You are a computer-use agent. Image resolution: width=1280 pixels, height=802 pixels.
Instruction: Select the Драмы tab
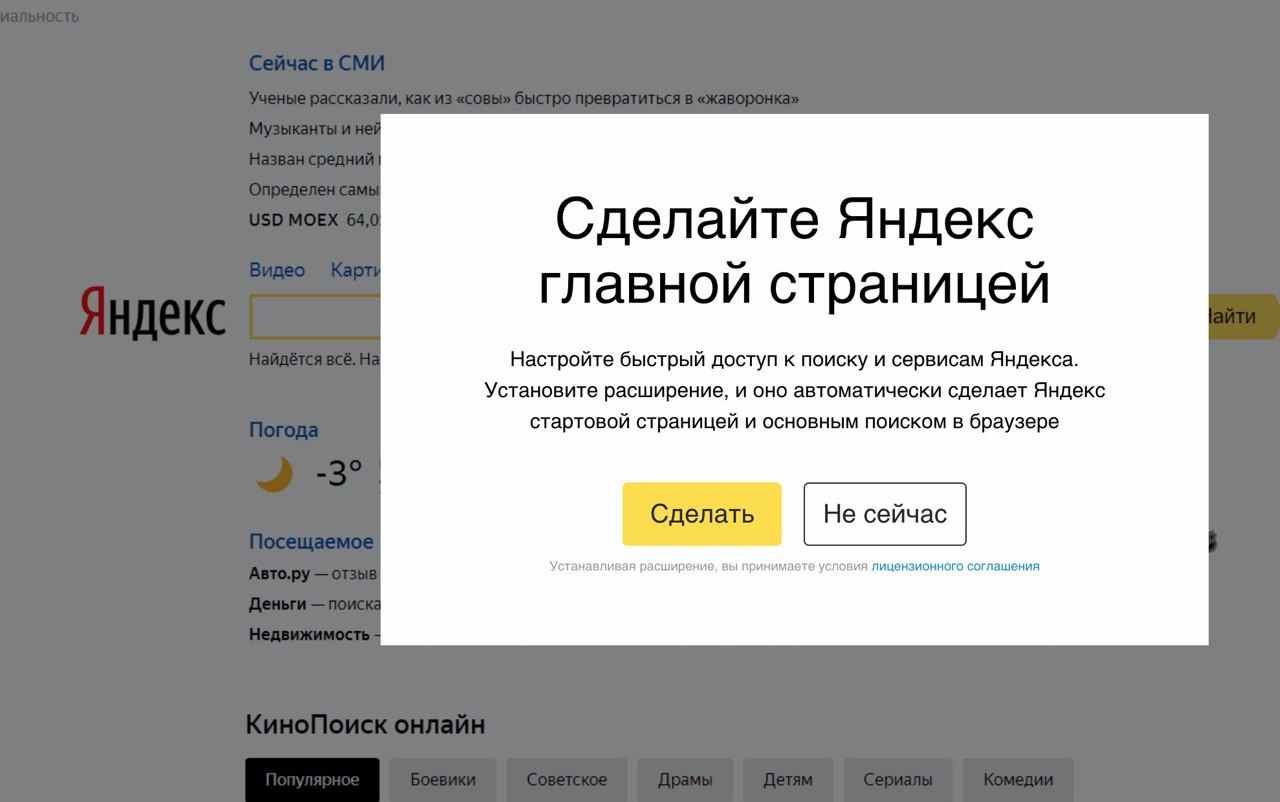coord(685,780)
